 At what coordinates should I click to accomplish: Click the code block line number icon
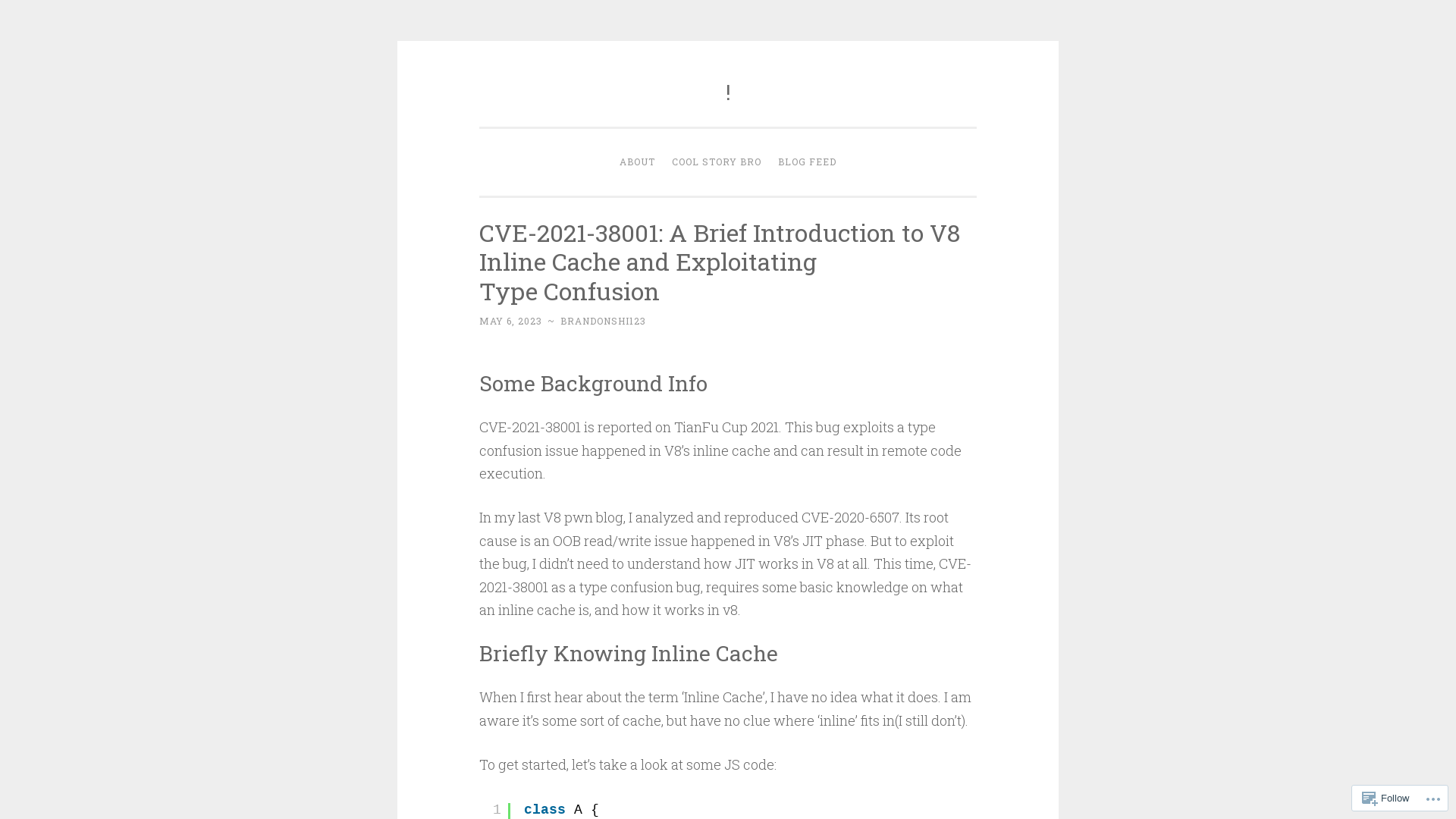[497, 809]
